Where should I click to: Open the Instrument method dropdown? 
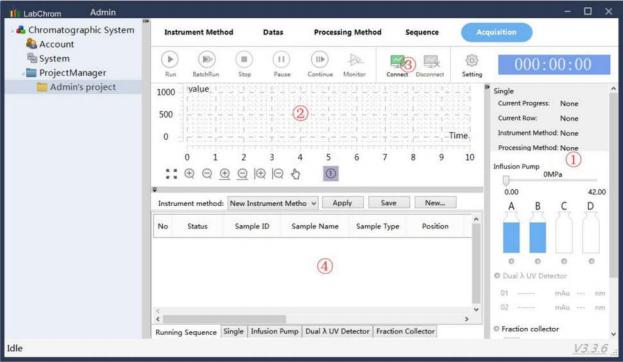click(x=273, y=203)
